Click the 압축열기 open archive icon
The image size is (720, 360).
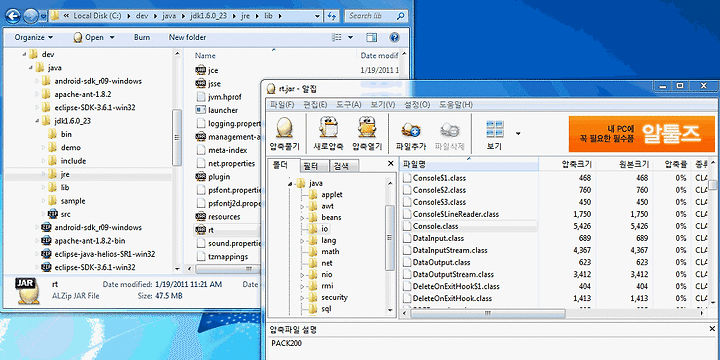pos(366,127)
